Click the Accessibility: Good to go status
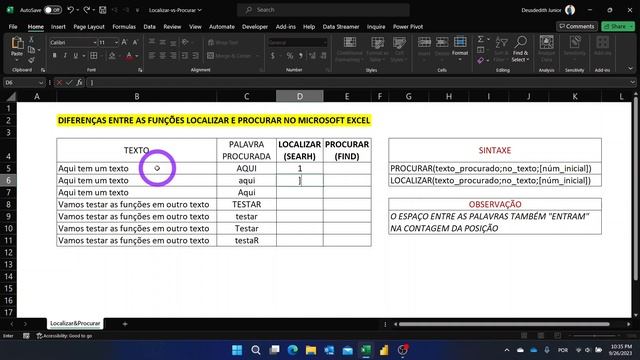Screen dimensions: 640x360 tap(64, 336)
